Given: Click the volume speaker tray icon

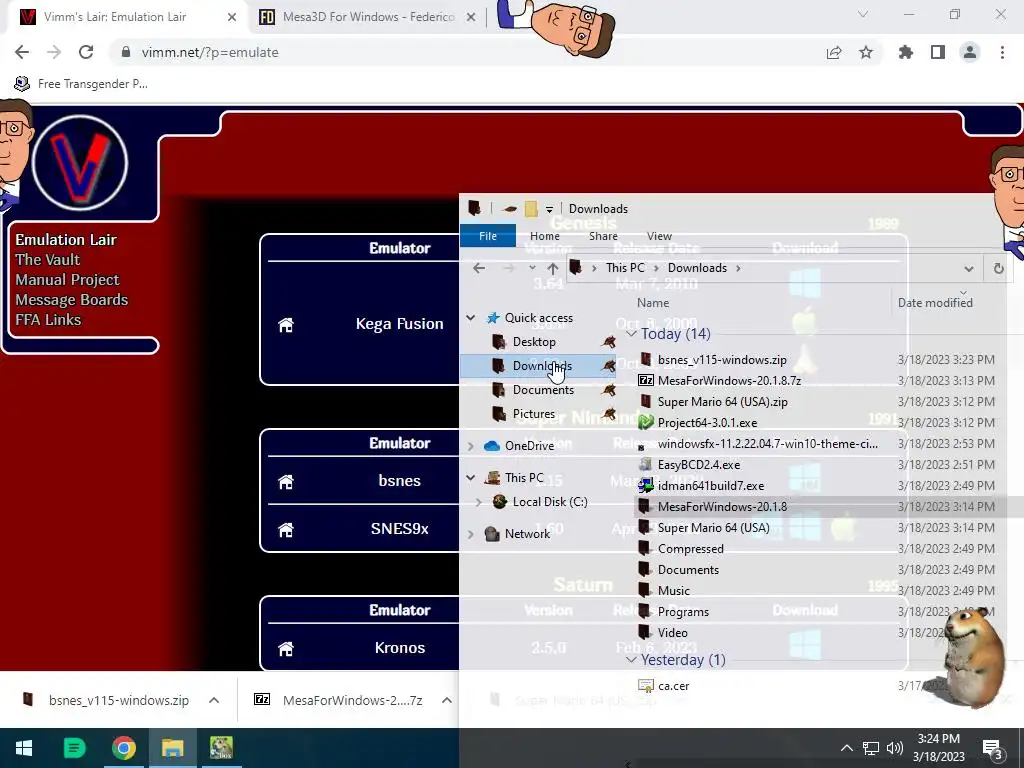Looking at the screenshot, I should tap(895, 748).
